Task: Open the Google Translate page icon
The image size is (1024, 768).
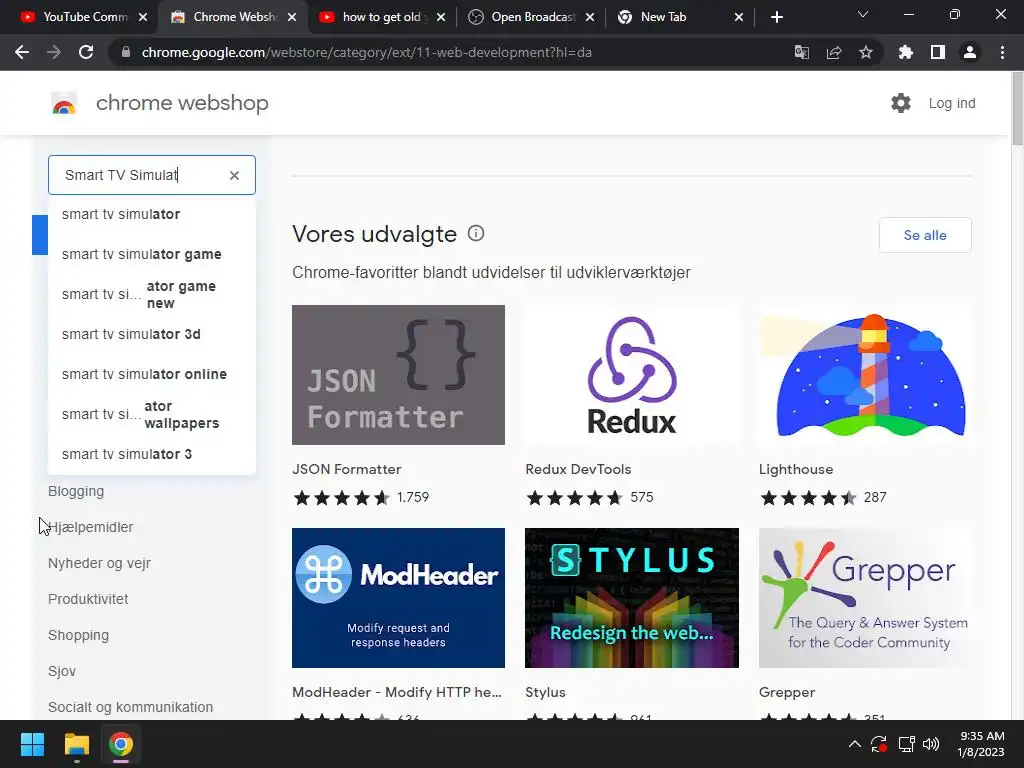Action: [801, 52]
